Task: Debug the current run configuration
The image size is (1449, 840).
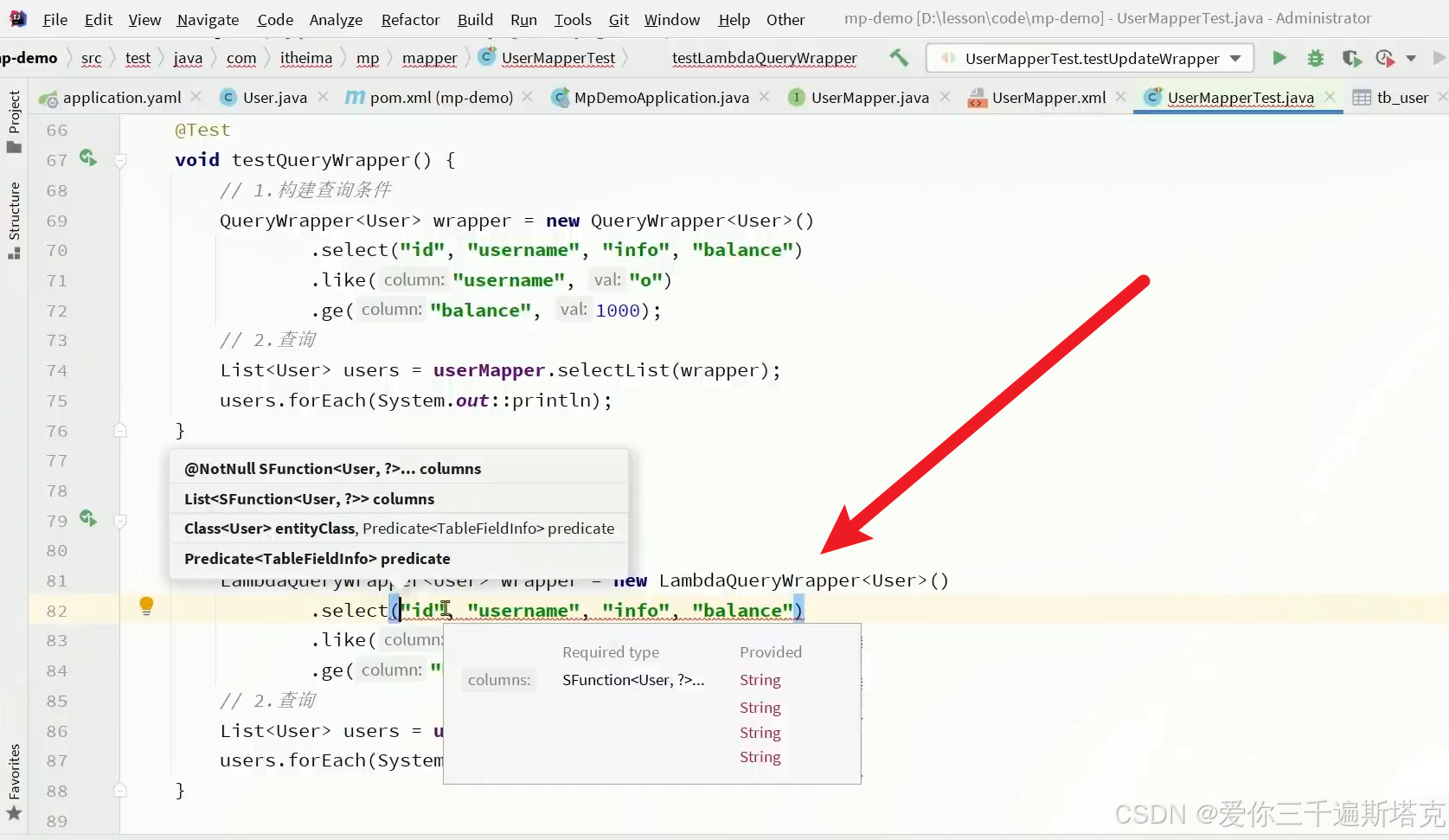Action: click(x=1315, y=58)
